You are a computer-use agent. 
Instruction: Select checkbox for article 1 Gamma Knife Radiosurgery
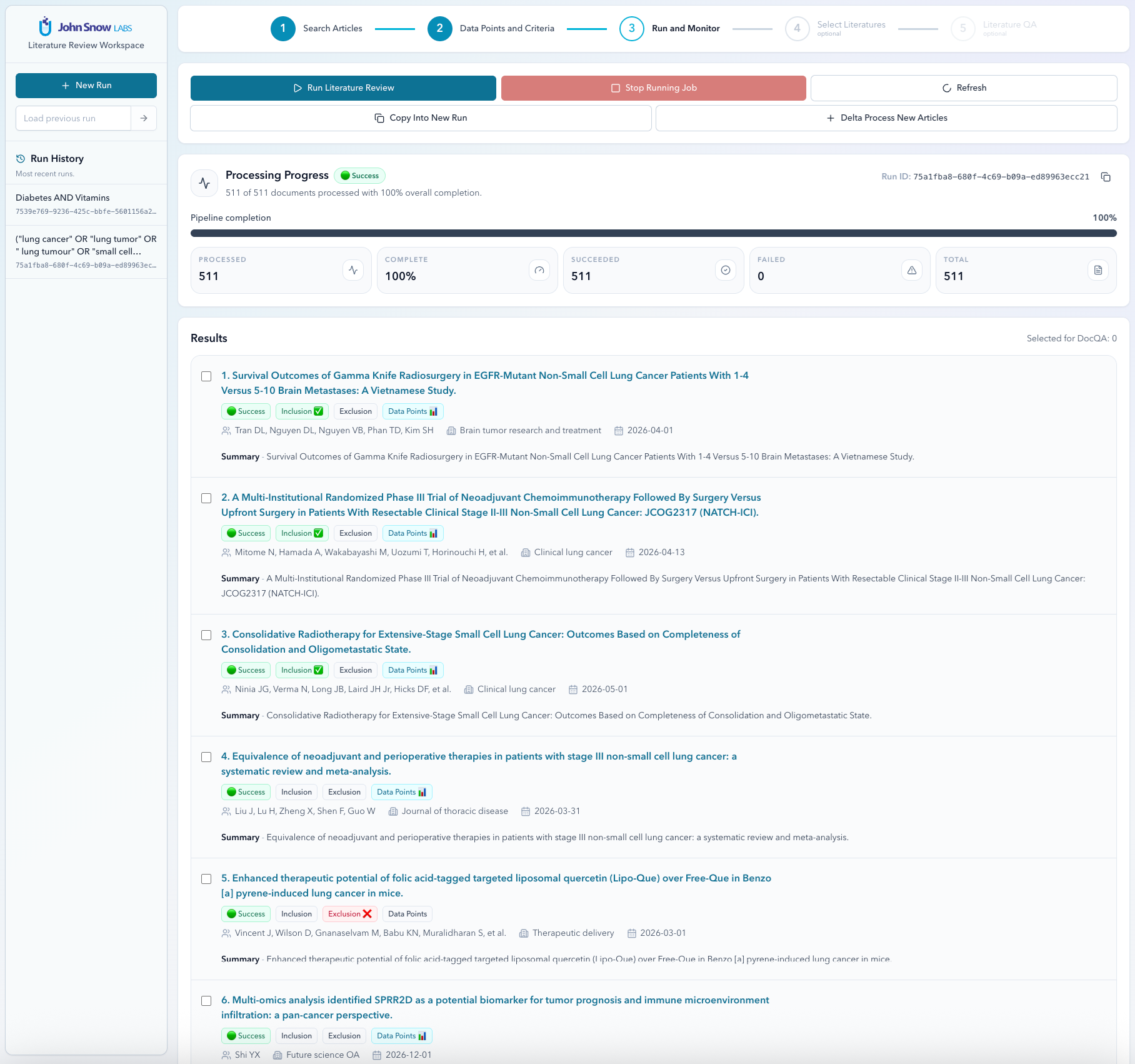click(206, 376)
